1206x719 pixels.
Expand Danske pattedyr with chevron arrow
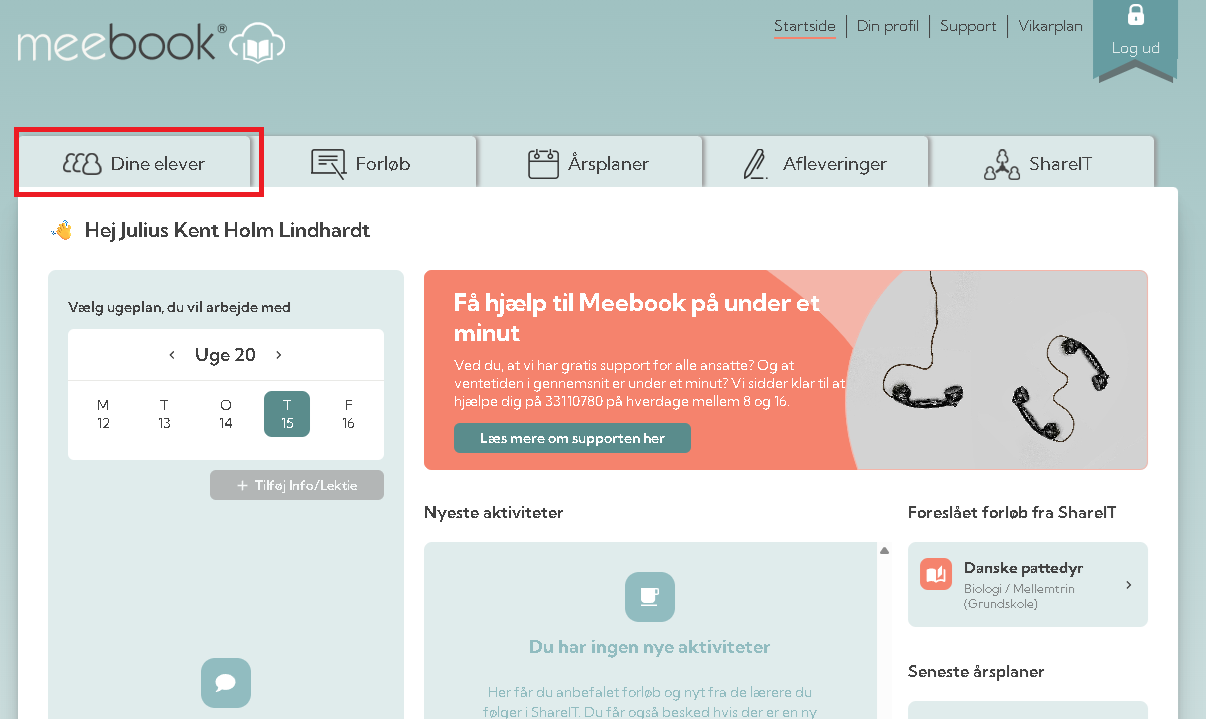tap(1129, 585)
